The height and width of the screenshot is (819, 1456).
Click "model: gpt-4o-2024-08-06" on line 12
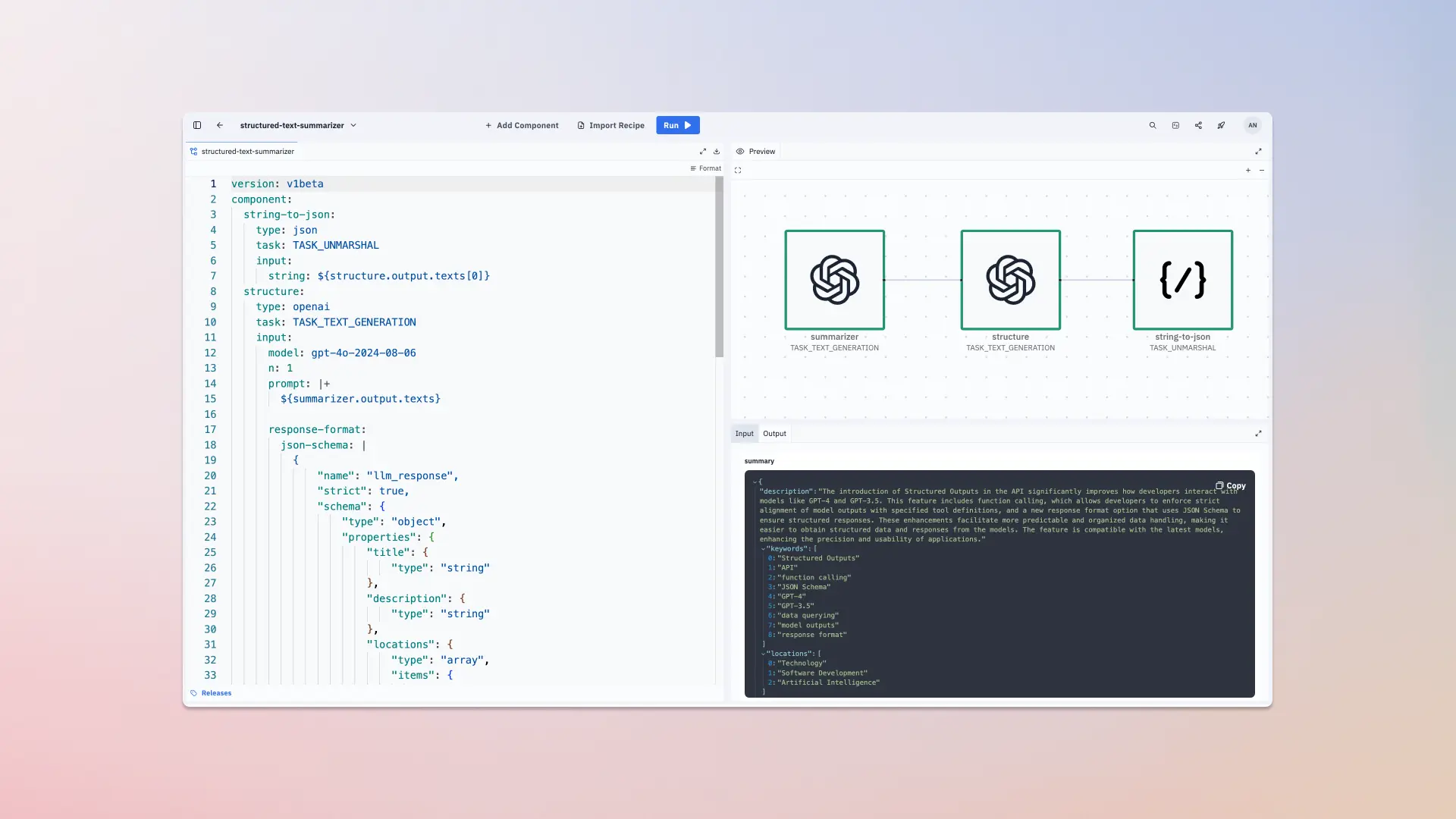click(342, 353)
